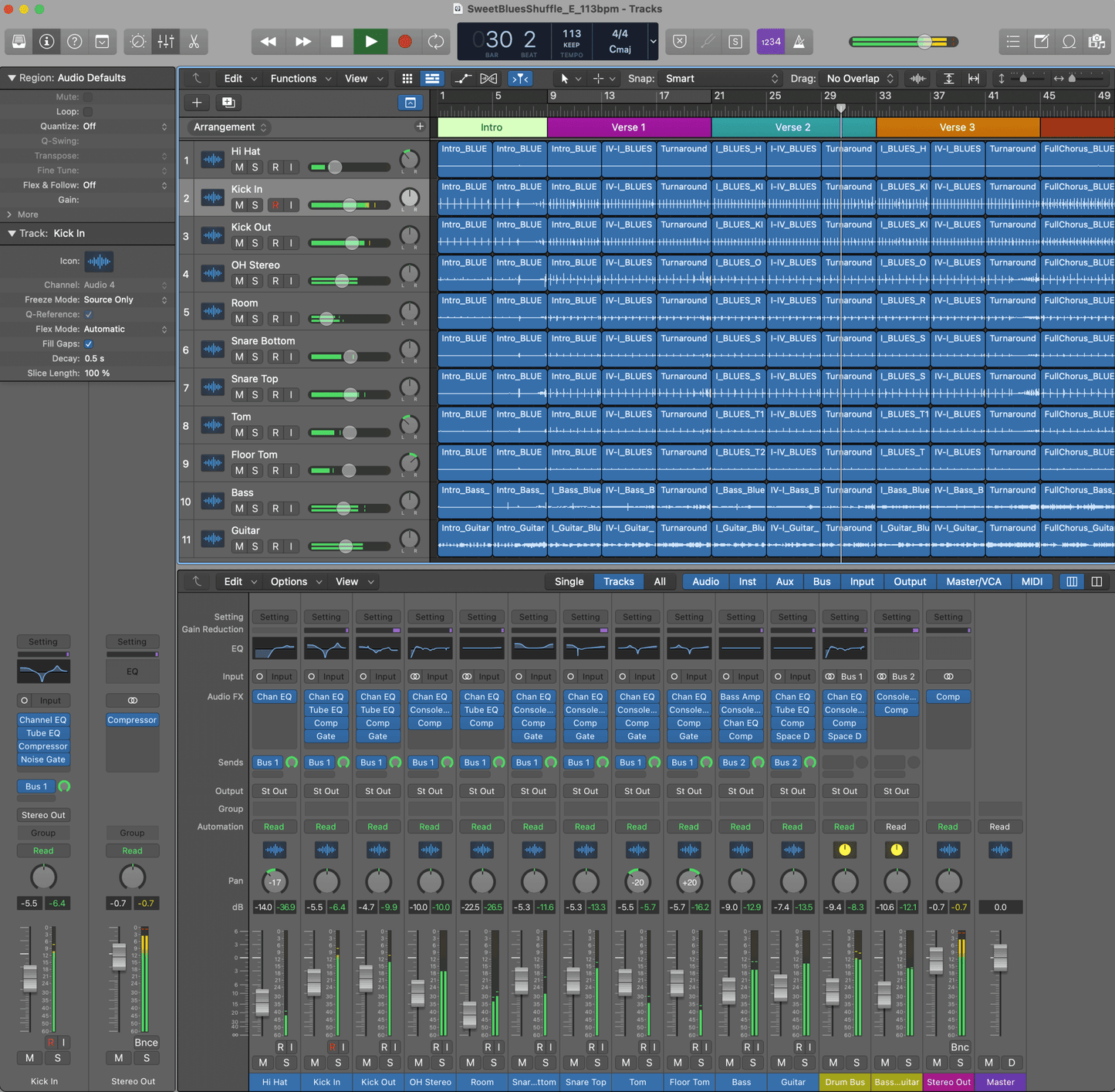The width and height of the screenshot is (1115, 1092).
Task: Click the Rewind transport button
Action: tap(269, 42)
